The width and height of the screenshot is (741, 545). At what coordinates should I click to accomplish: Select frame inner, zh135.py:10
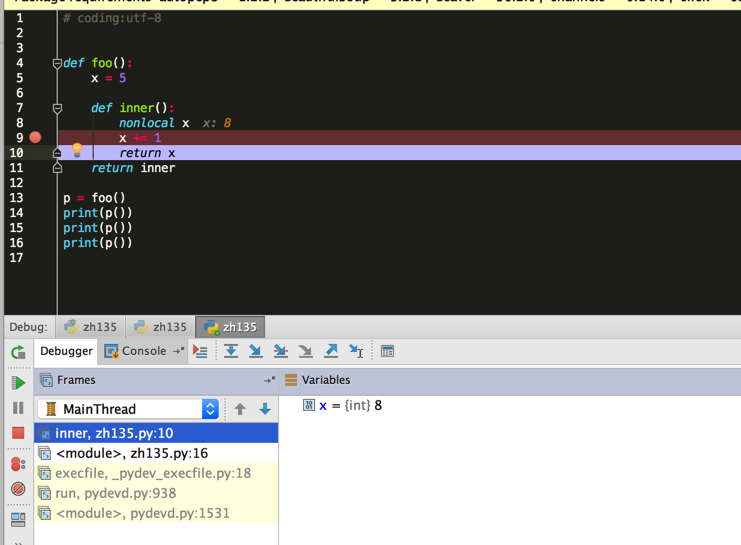pos(156,433)
